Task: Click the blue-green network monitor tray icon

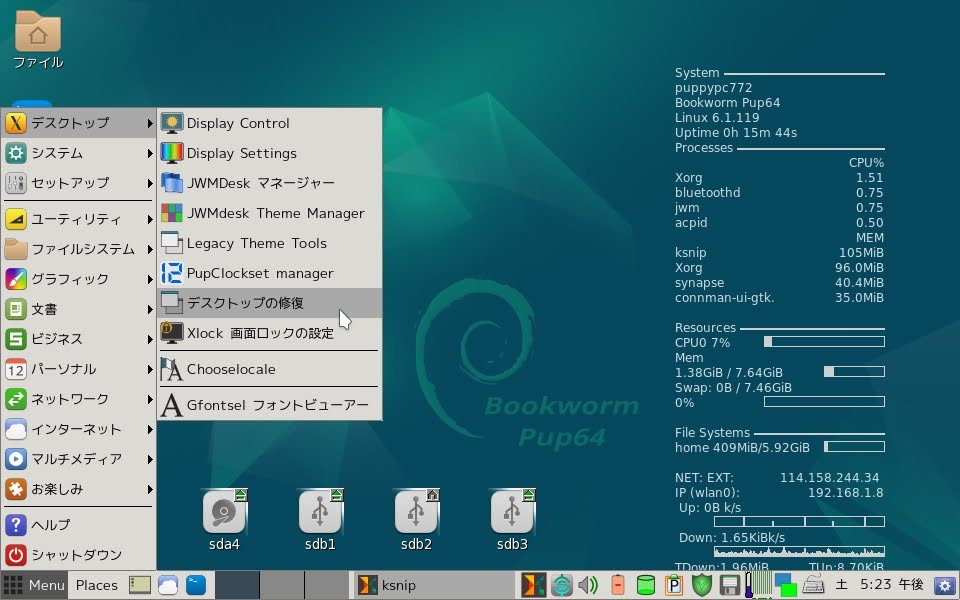Action: click(x=786, y=585)
